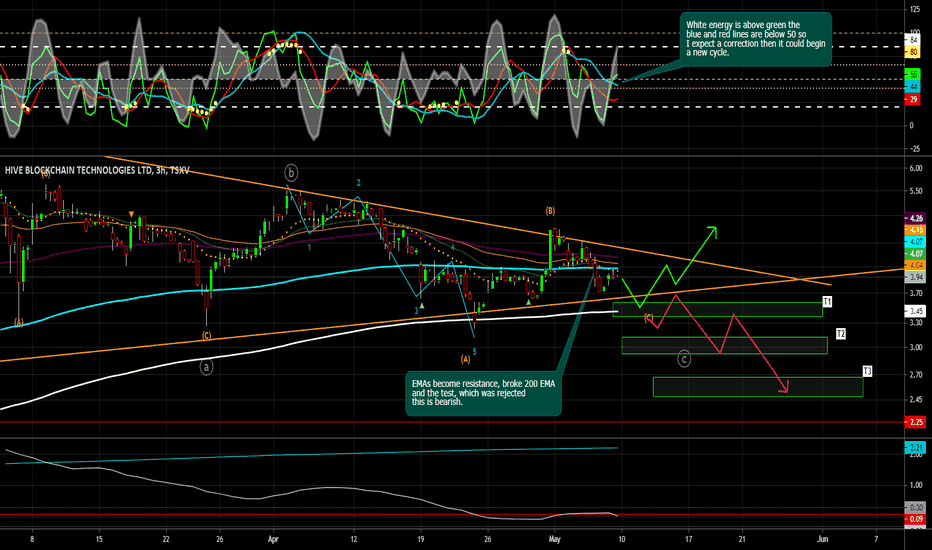
Task: Click the orange 4.04 price tag
Action: tap(915, 265)
